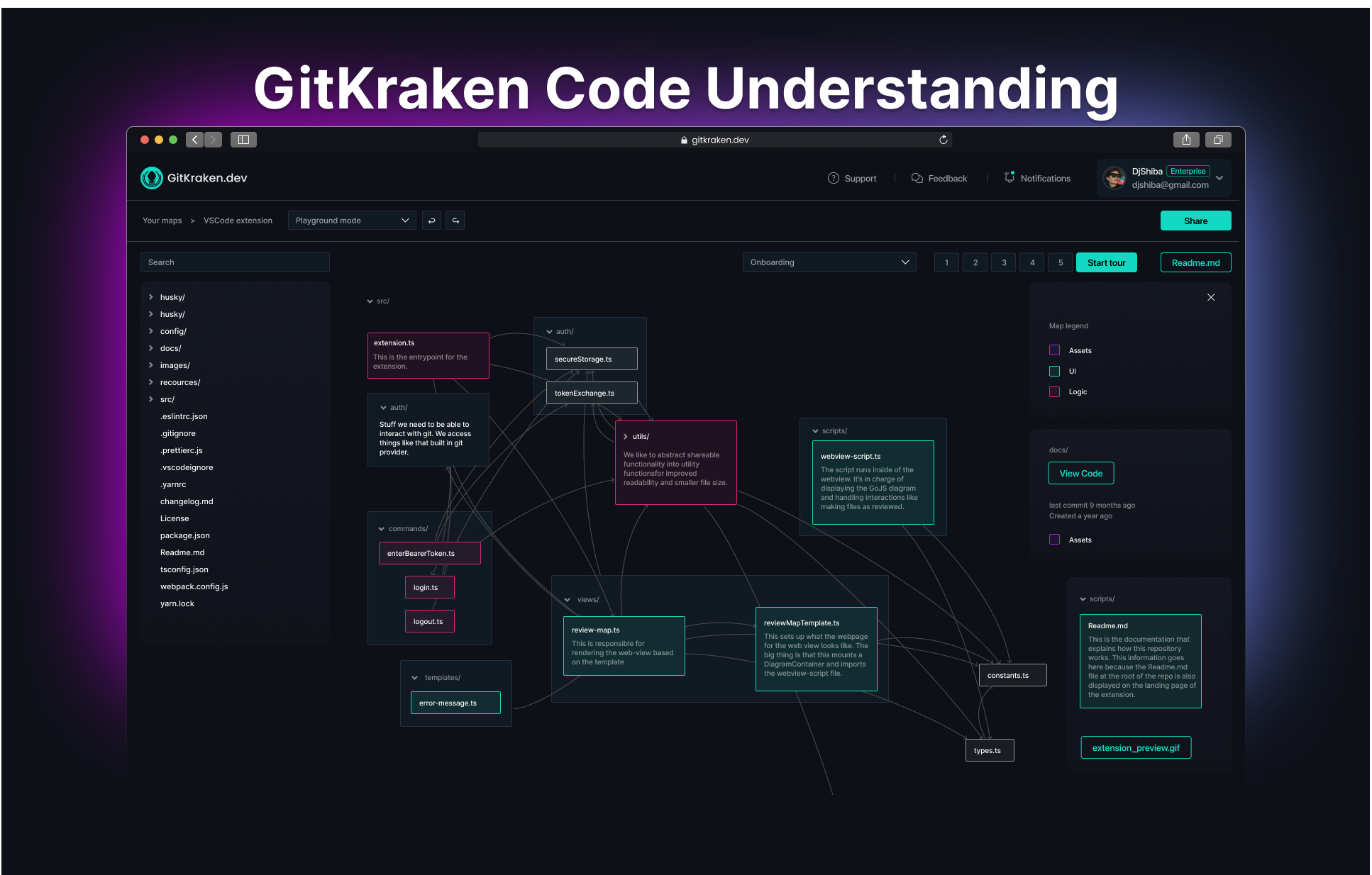Open the Playground mode dropdown
Viewport: 1372px width, 875px height.
pos(352,221)
